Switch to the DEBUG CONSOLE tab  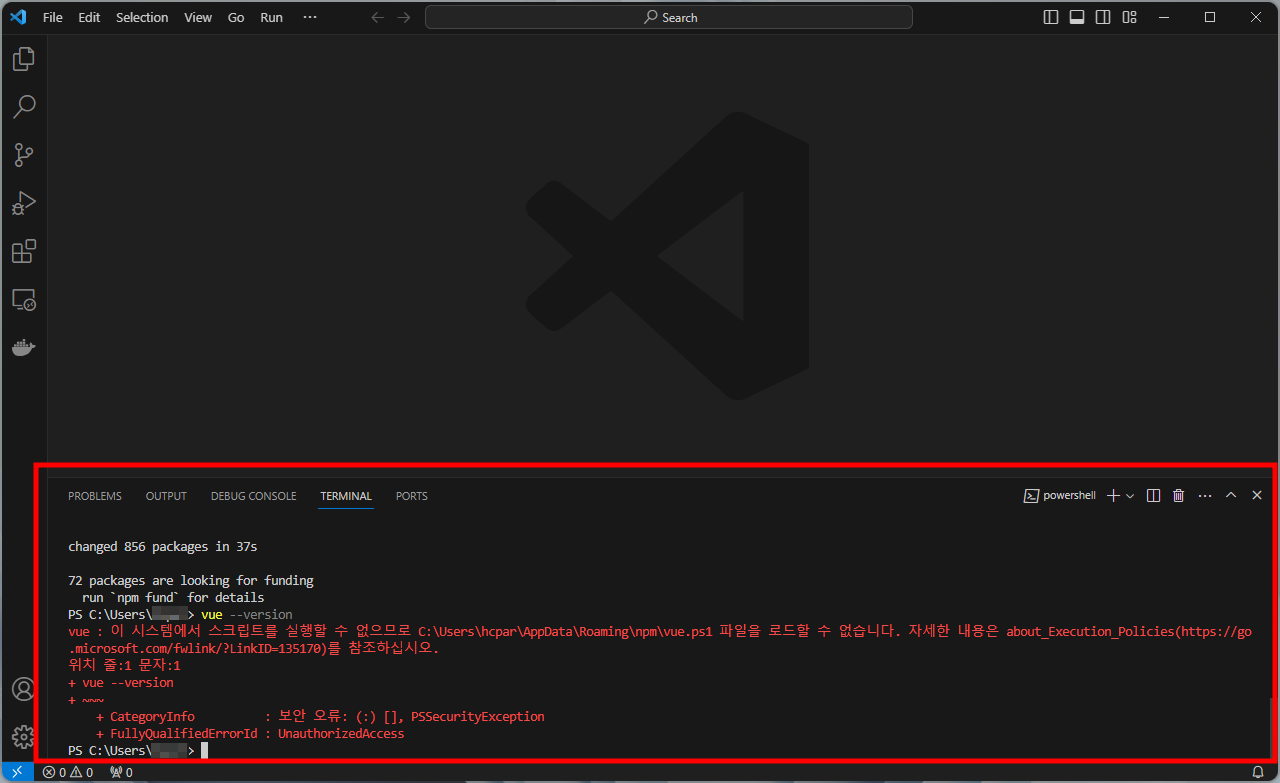[x=254, y=496]
